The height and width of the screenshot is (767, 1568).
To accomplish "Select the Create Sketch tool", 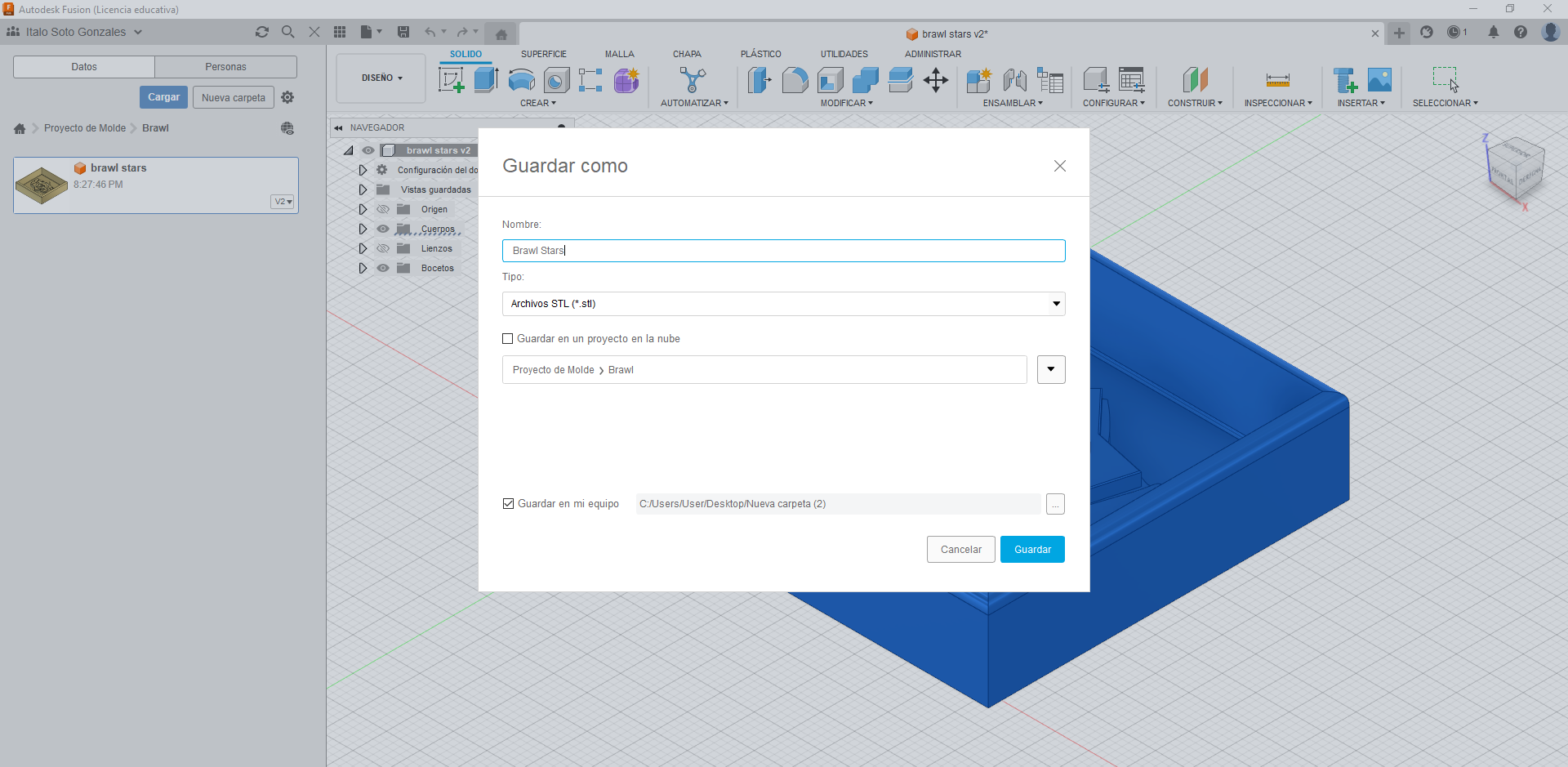I will (x=452, y=80).
